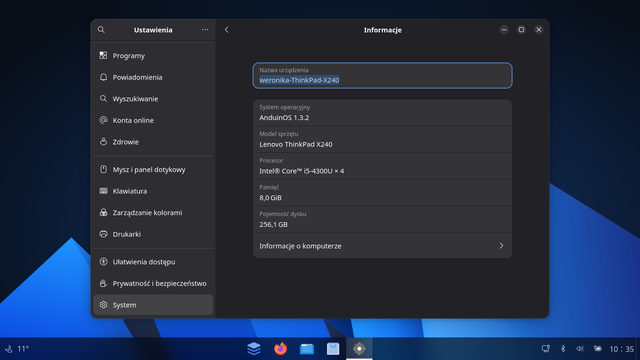Open Drukarki settings
640x360 pixels.
pos(153,234)
